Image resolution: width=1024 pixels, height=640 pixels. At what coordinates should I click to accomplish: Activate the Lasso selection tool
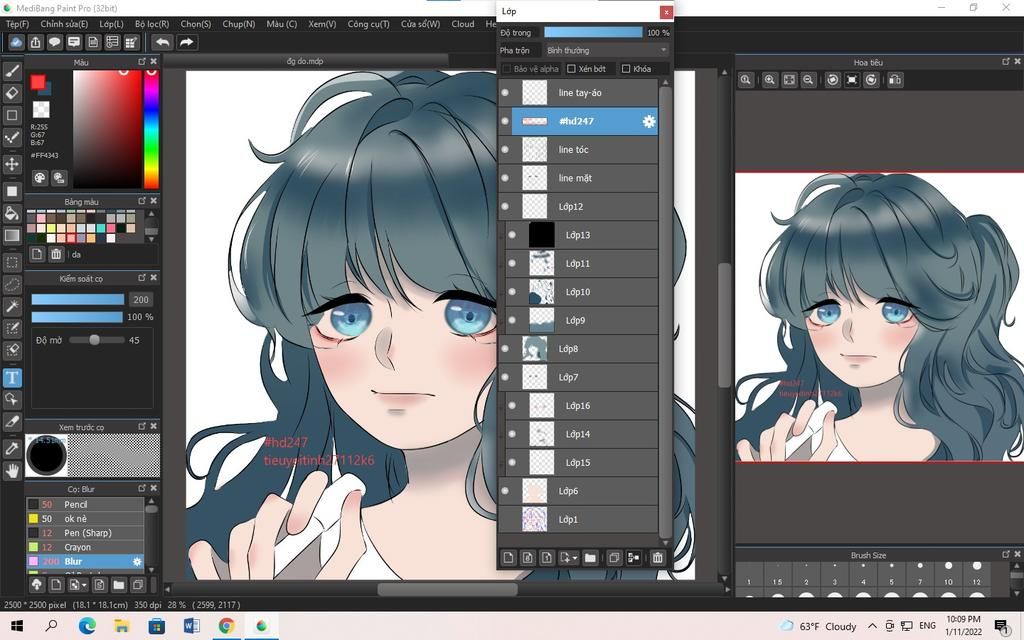coord(12,285)
